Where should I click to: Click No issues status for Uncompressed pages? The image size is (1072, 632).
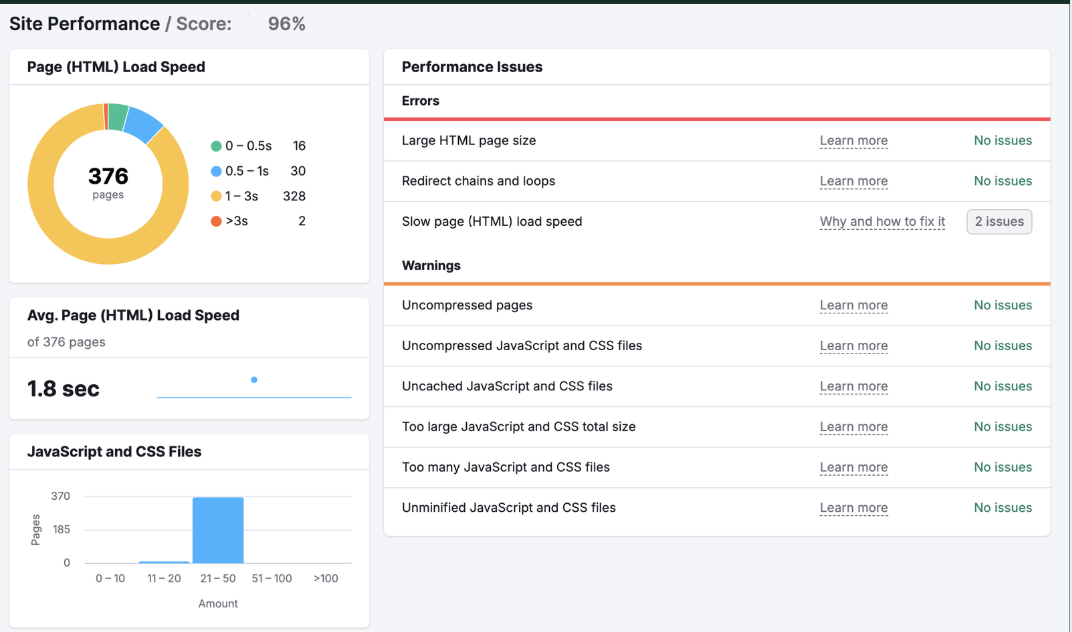click(1003, 306)
